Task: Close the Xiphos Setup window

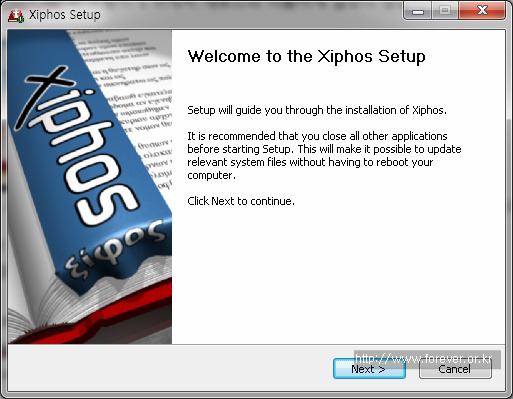Action: [x=482, y=11]
